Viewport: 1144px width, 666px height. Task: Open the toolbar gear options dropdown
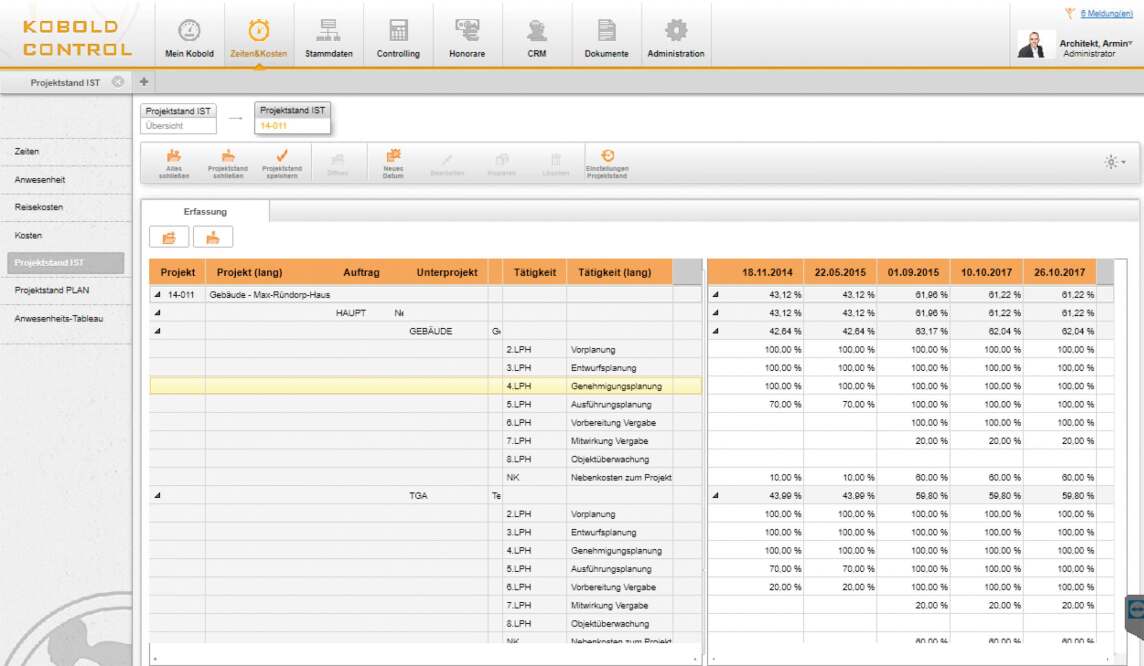[x=1115, y=162]
